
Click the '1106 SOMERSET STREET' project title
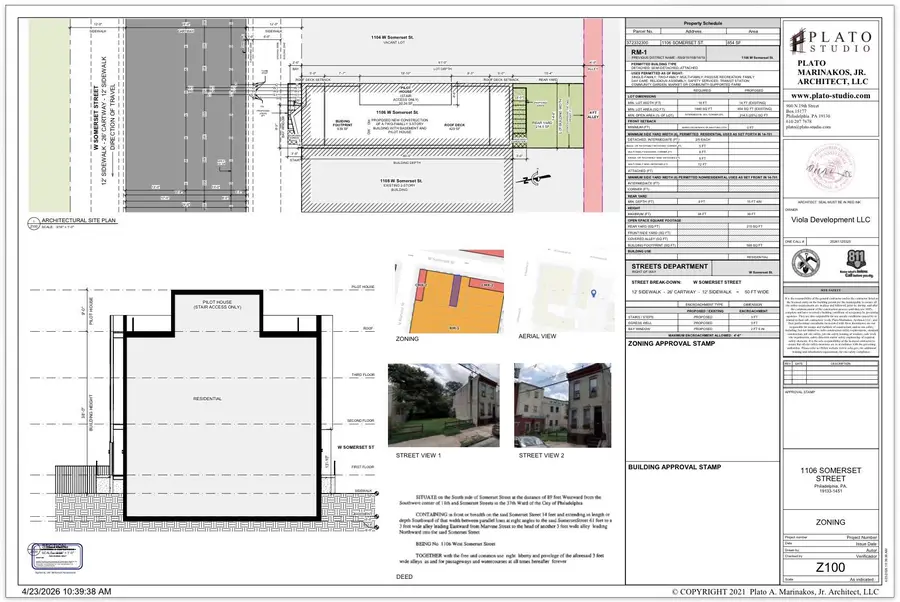click(x=831, y=474)
